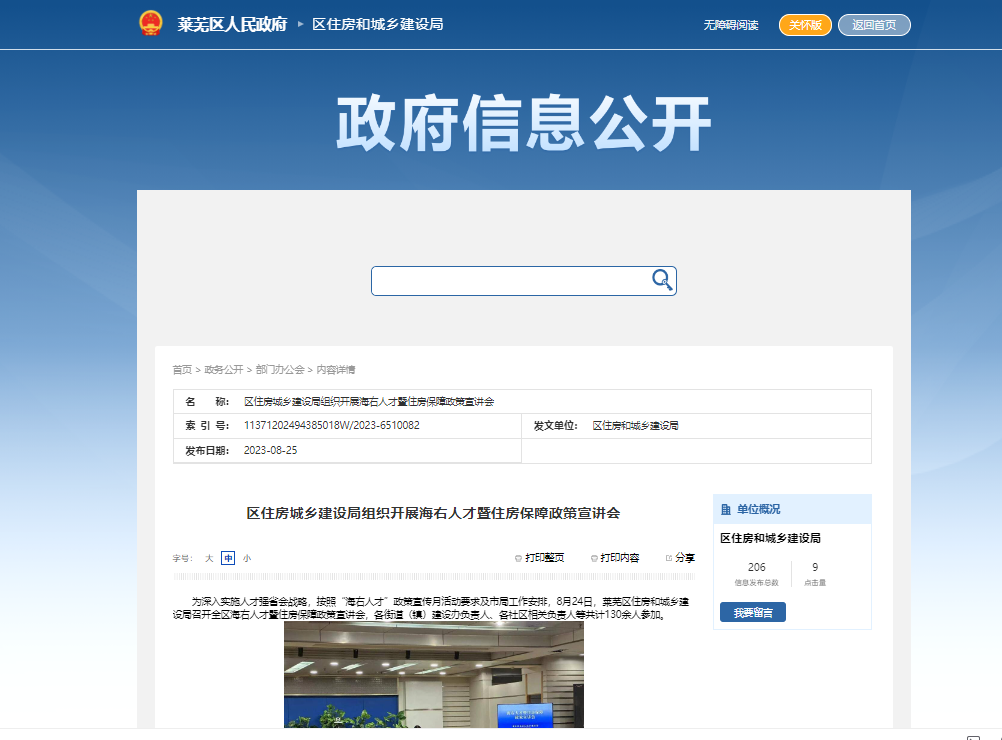
Task: Click the article headline above font size
Action: coord(433,513)
